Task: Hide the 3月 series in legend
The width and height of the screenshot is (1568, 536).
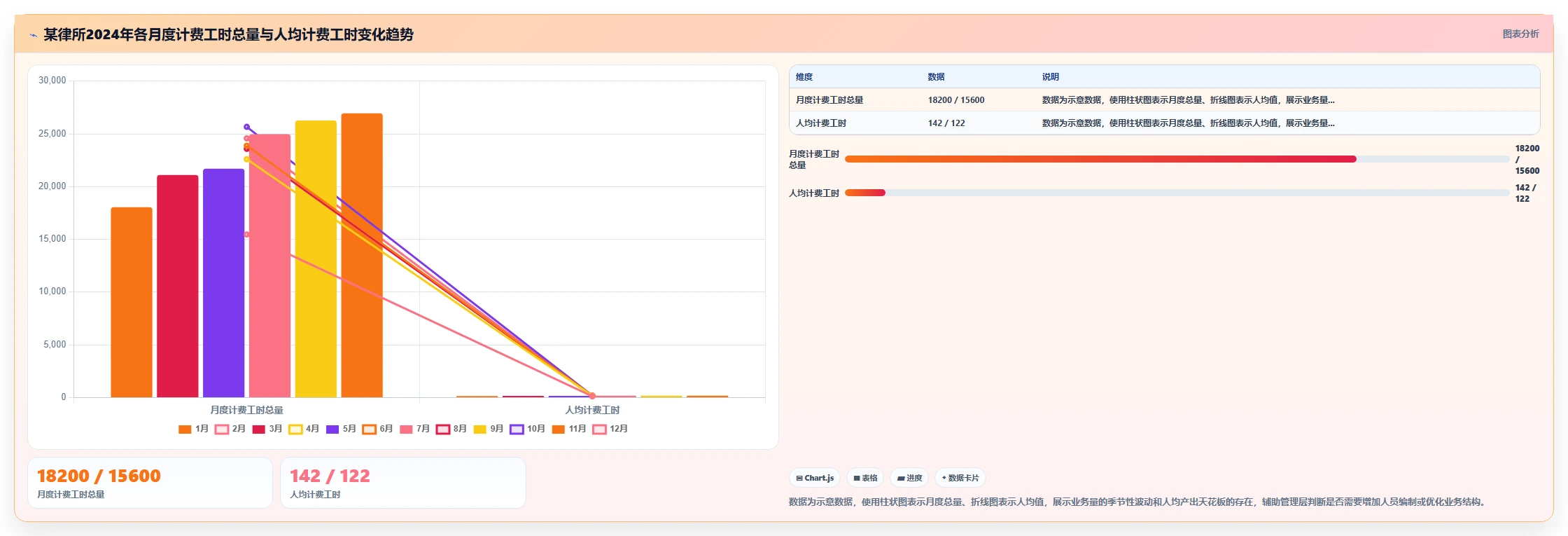Action: [x=267, y=429]
